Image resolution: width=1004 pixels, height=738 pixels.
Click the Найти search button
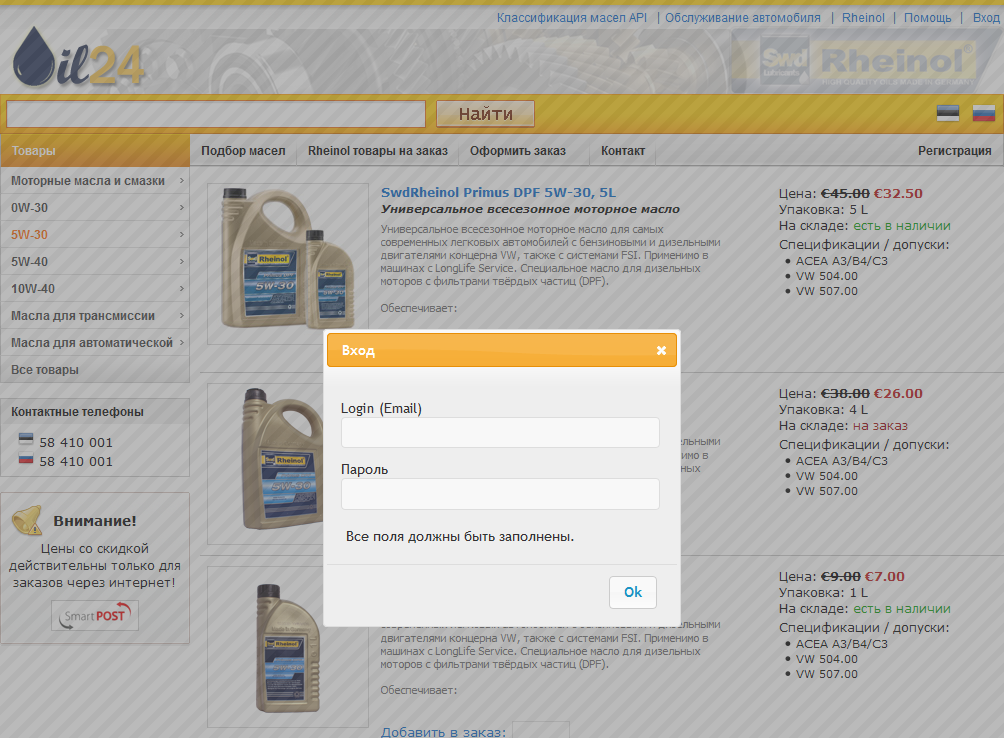click(485, 114)
